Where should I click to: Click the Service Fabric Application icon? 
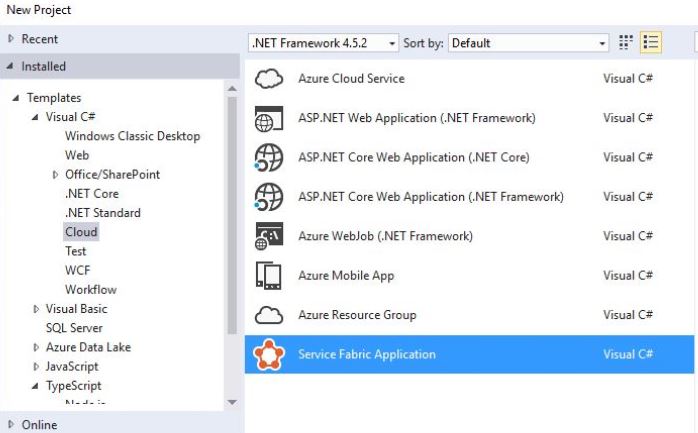click(270, 354)
